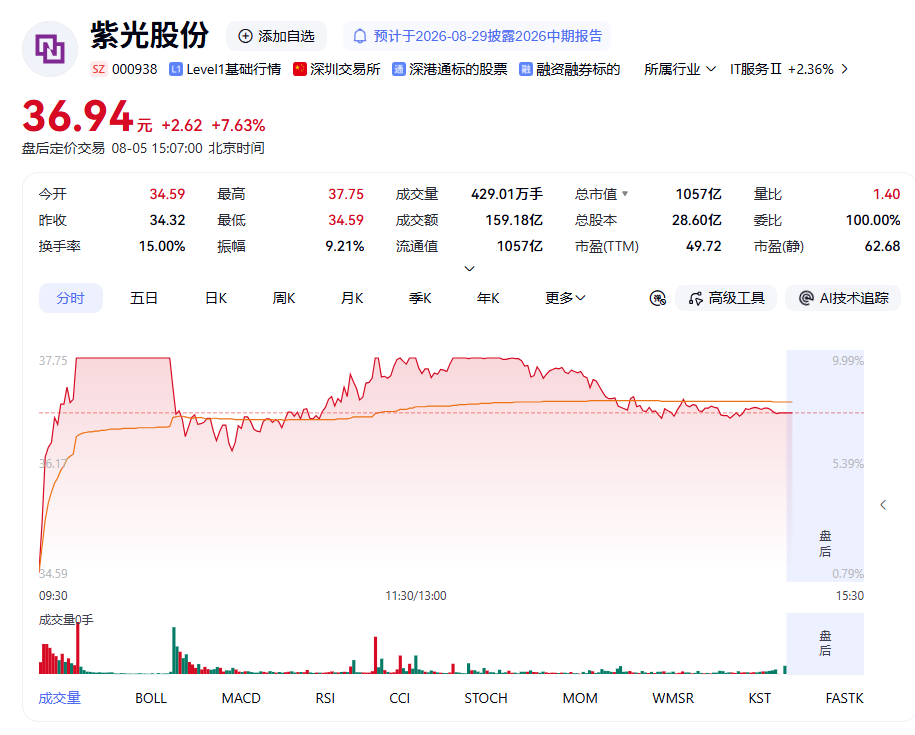Click the 429.01万手 volume value
915x735 pixels.
coord(507,194)
